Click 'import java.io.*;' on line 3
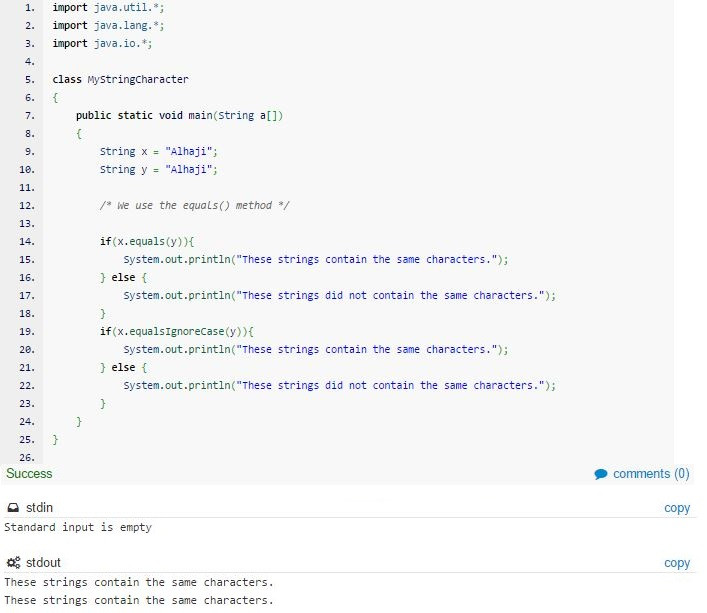The image size is (707, 613). [102, 44]
